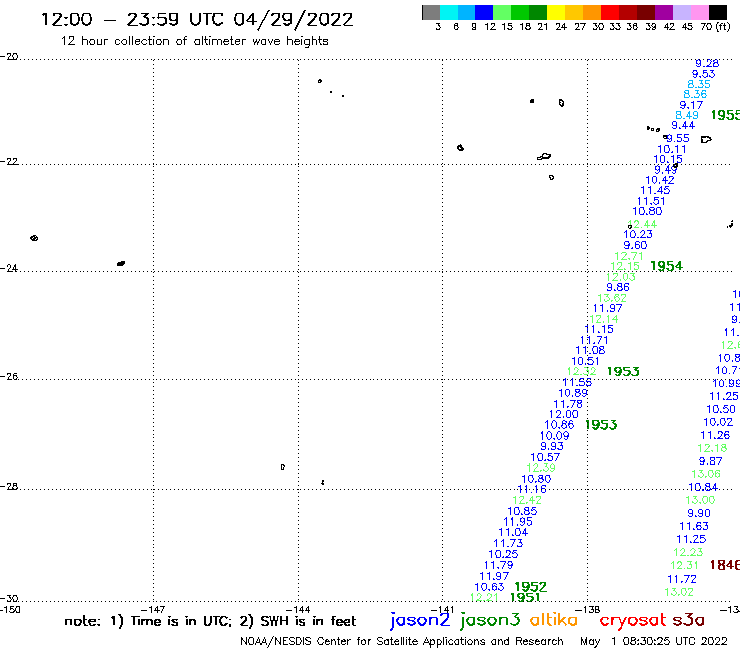The width and height of the screenshot is (740, 650).
Task: Click the green reading 12.39
Action: coord(541,467)
